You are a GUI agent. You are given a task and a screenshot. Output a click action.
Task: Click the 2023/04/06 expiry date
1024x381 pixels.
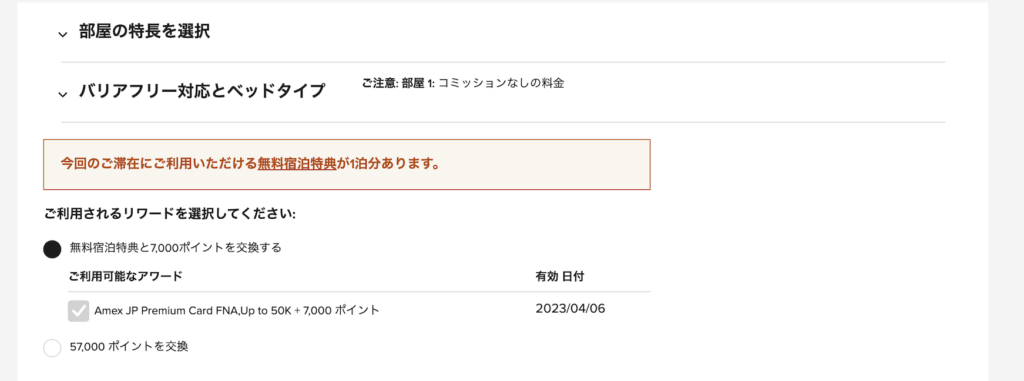570,308
